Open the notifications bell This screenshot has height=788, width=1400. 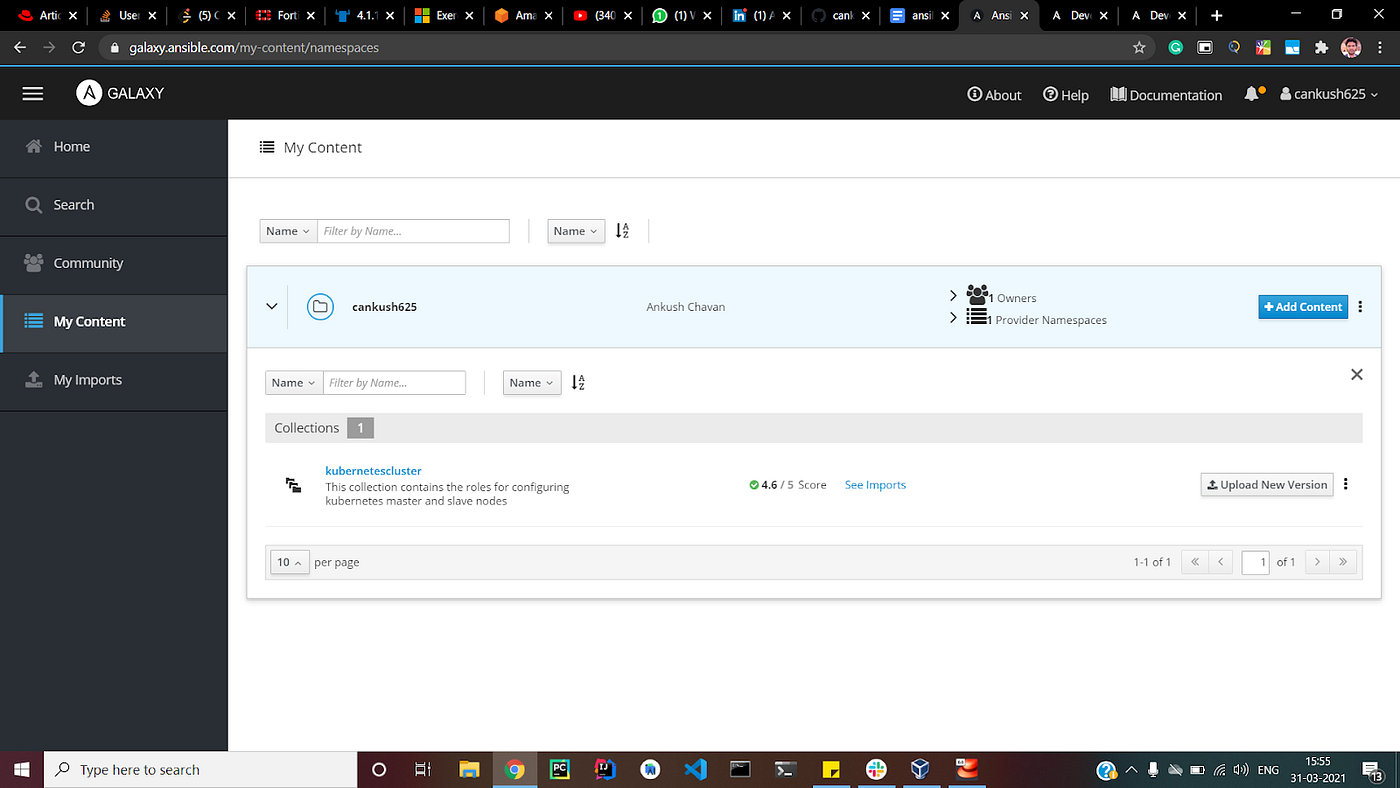[1253, 93]
